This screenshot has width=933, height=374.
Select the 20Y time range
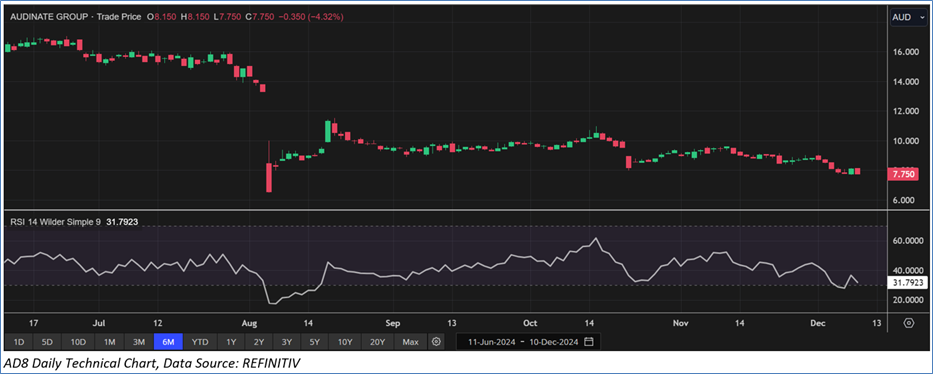[x=377, y=342]
